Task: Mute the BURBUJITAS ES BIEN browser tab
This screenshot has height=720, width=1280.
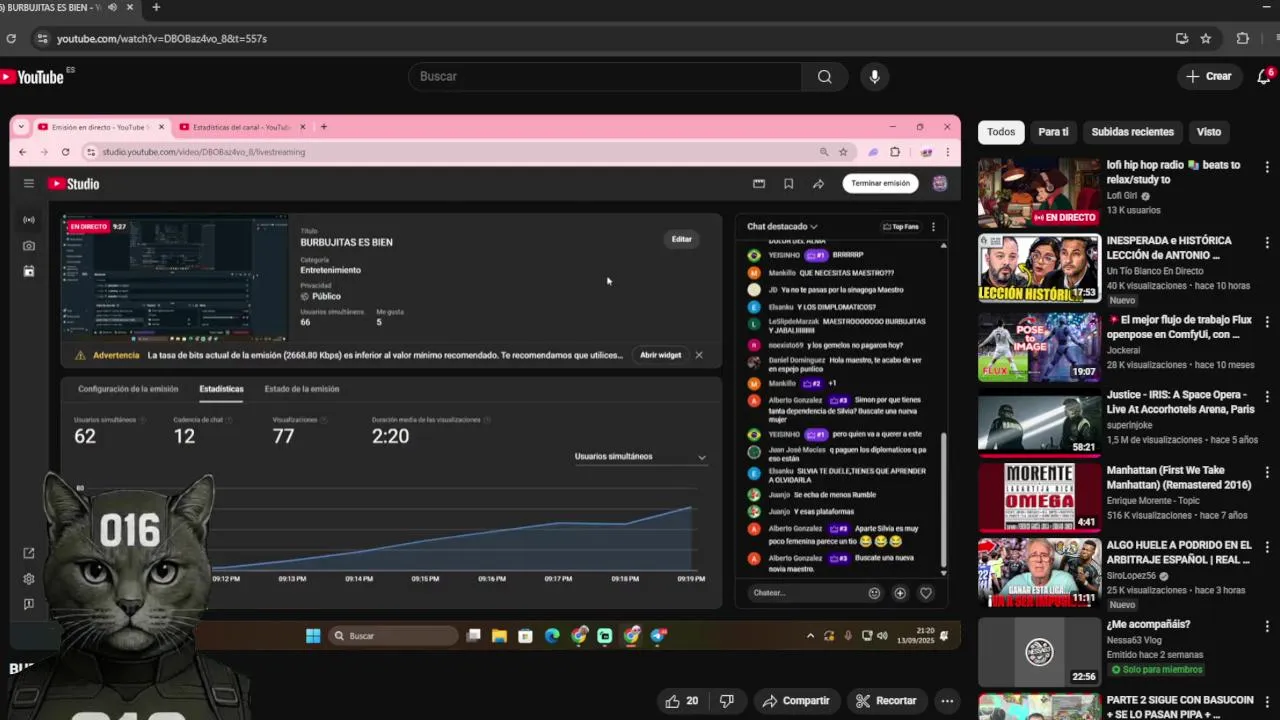Action: coord(112,7)
